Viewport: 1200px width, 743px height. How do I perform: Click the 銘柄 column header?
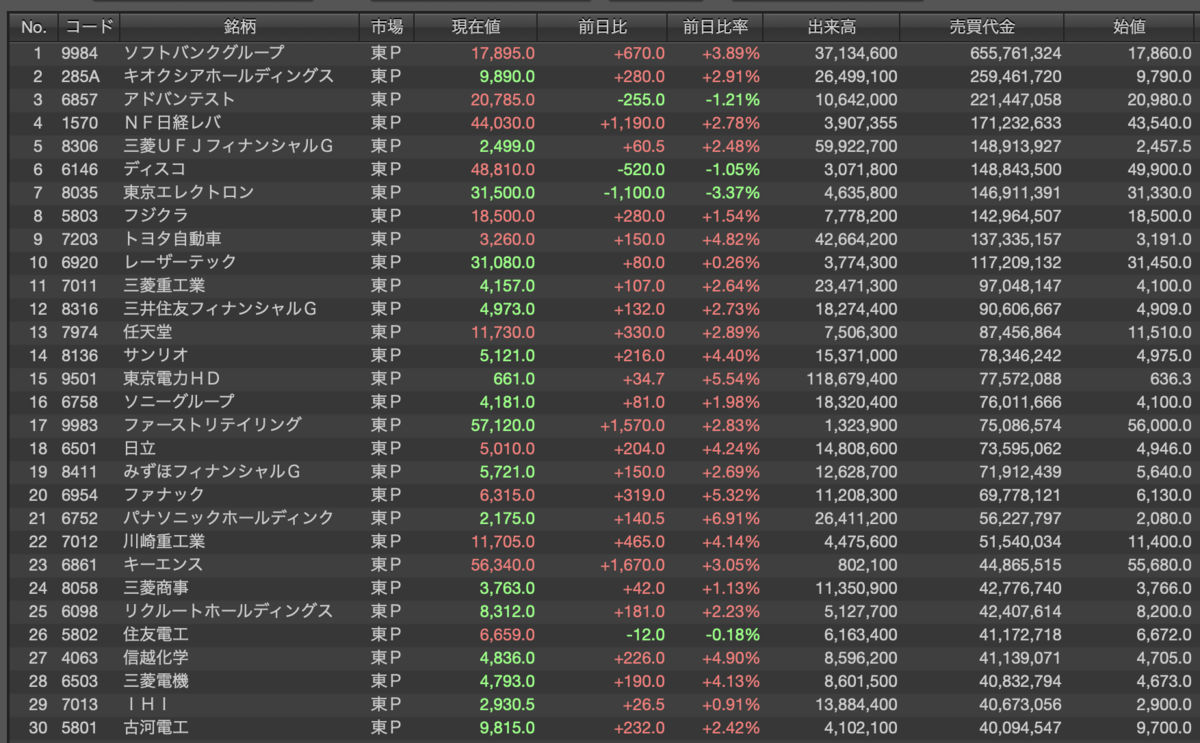[240, 27]
